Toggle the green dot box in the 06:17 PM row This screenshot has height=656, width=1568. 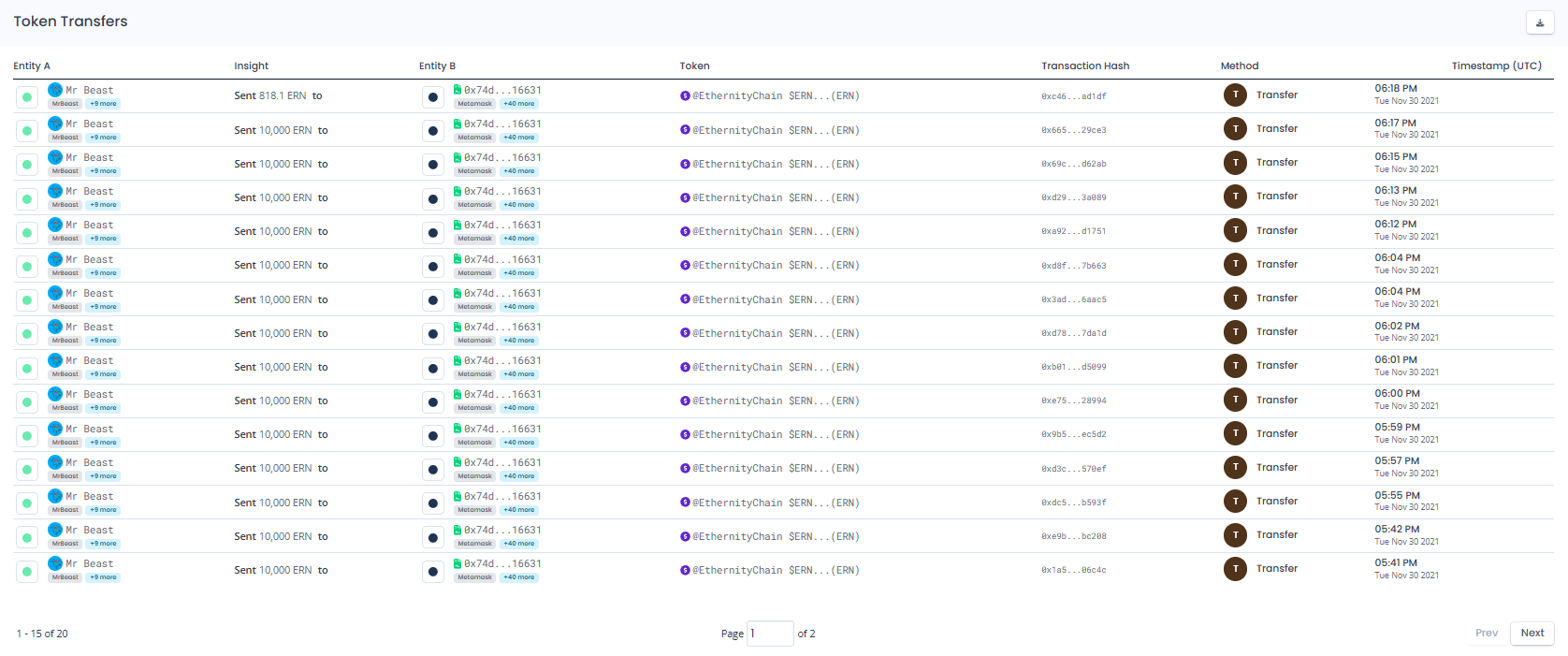pyautogui.click(x=27, y=131)
